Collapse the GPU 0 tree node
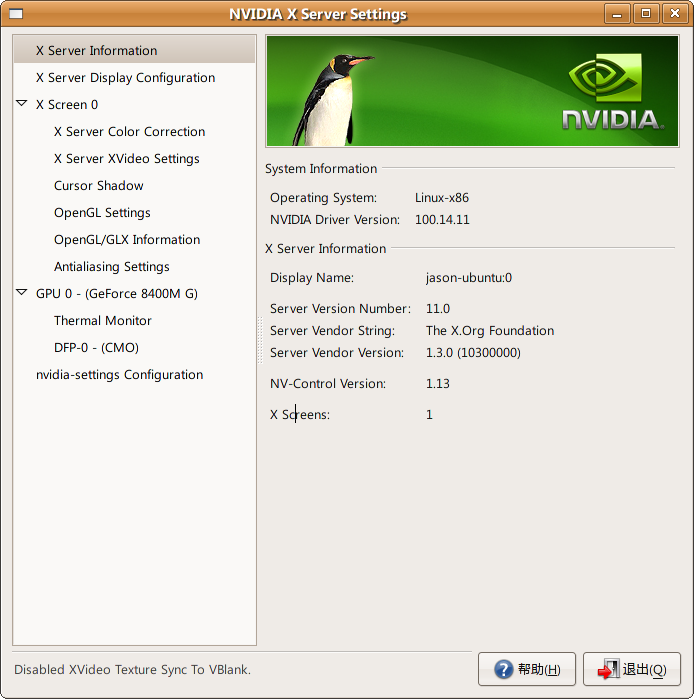 coord(21,293)
